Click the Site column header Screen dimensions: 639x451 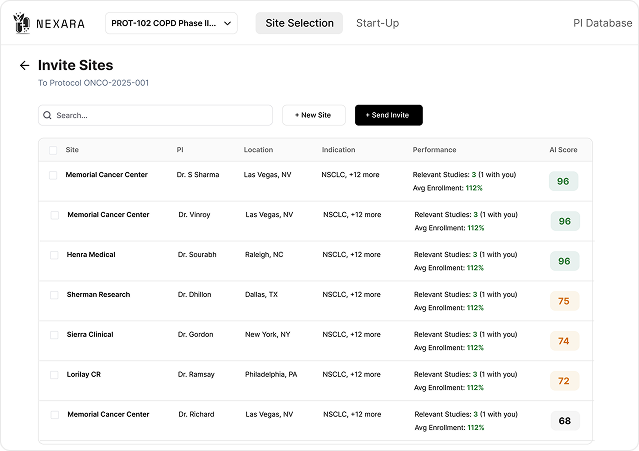[72, 150]
